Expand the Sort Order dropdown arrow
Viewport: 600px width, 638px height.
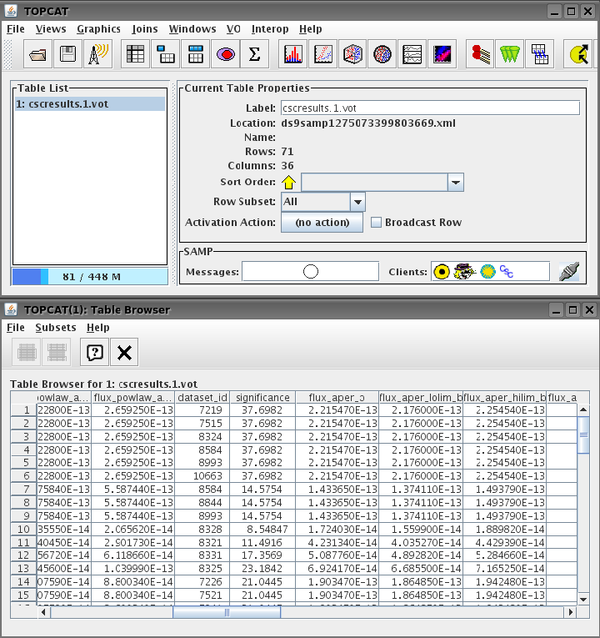pos(456,182)
